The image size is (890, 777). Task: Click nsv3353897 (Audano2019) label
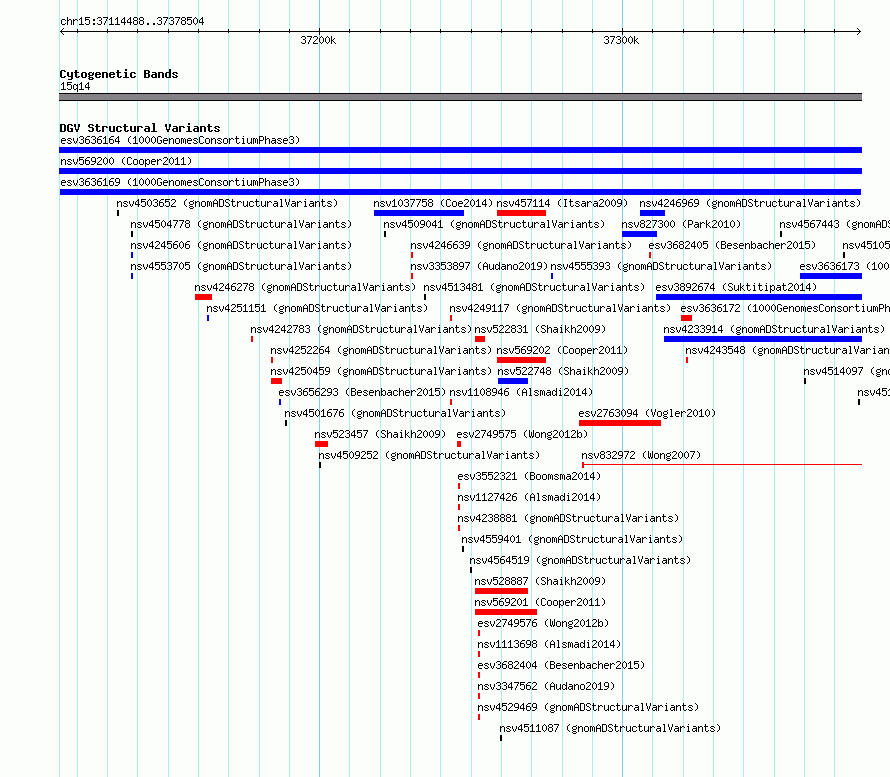point(479,266)
